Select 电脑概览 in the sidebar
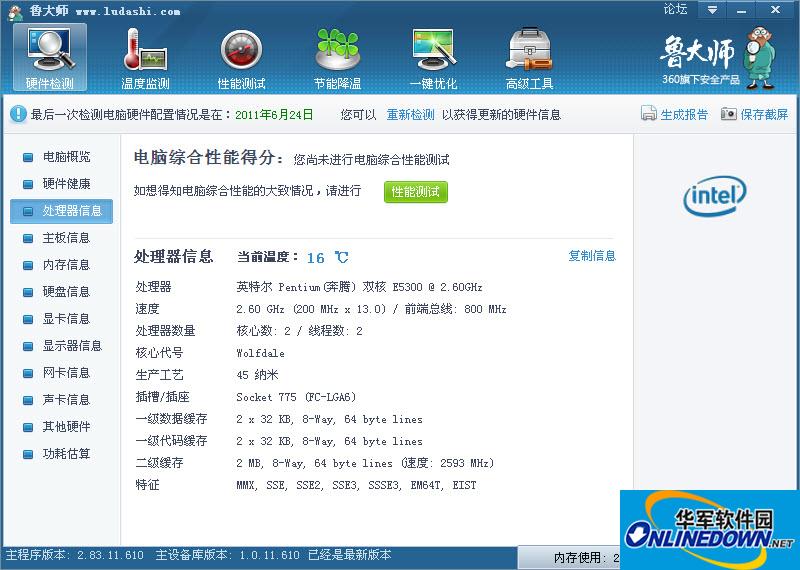Image resolution: width=800 pixels, height=570 pixels. coord(66,157)
